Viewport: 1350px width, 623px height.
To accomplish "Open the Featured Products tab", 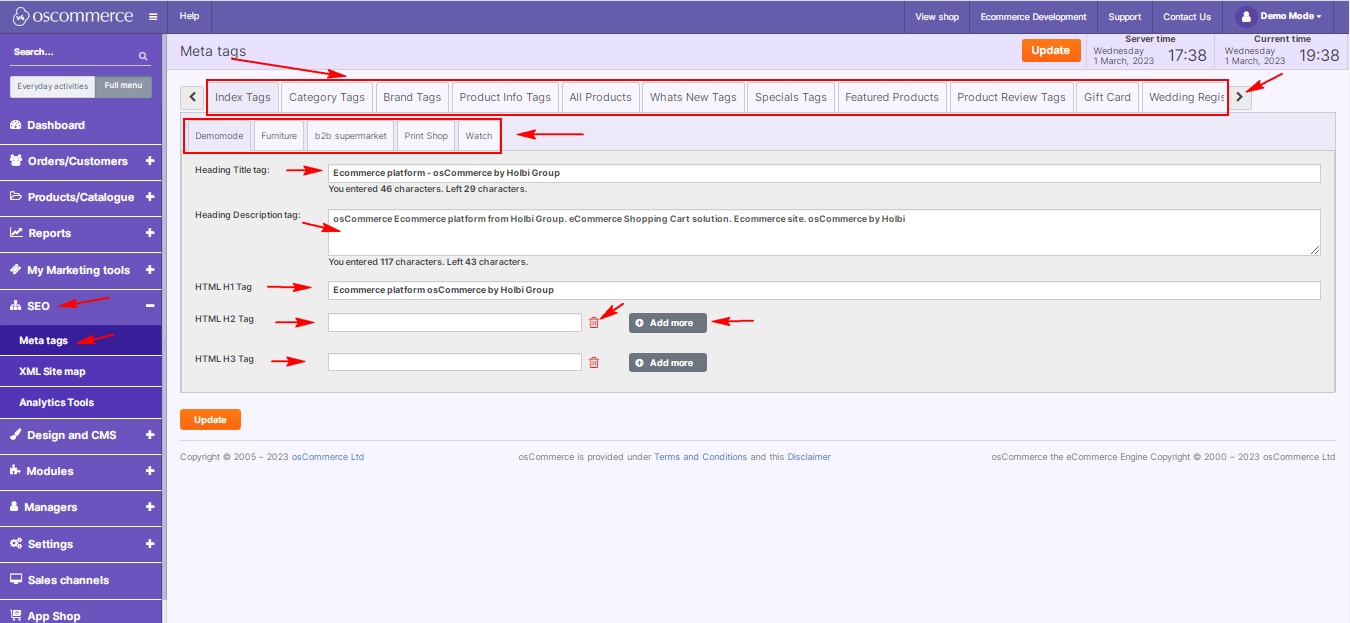I will (x=892, y=97).
